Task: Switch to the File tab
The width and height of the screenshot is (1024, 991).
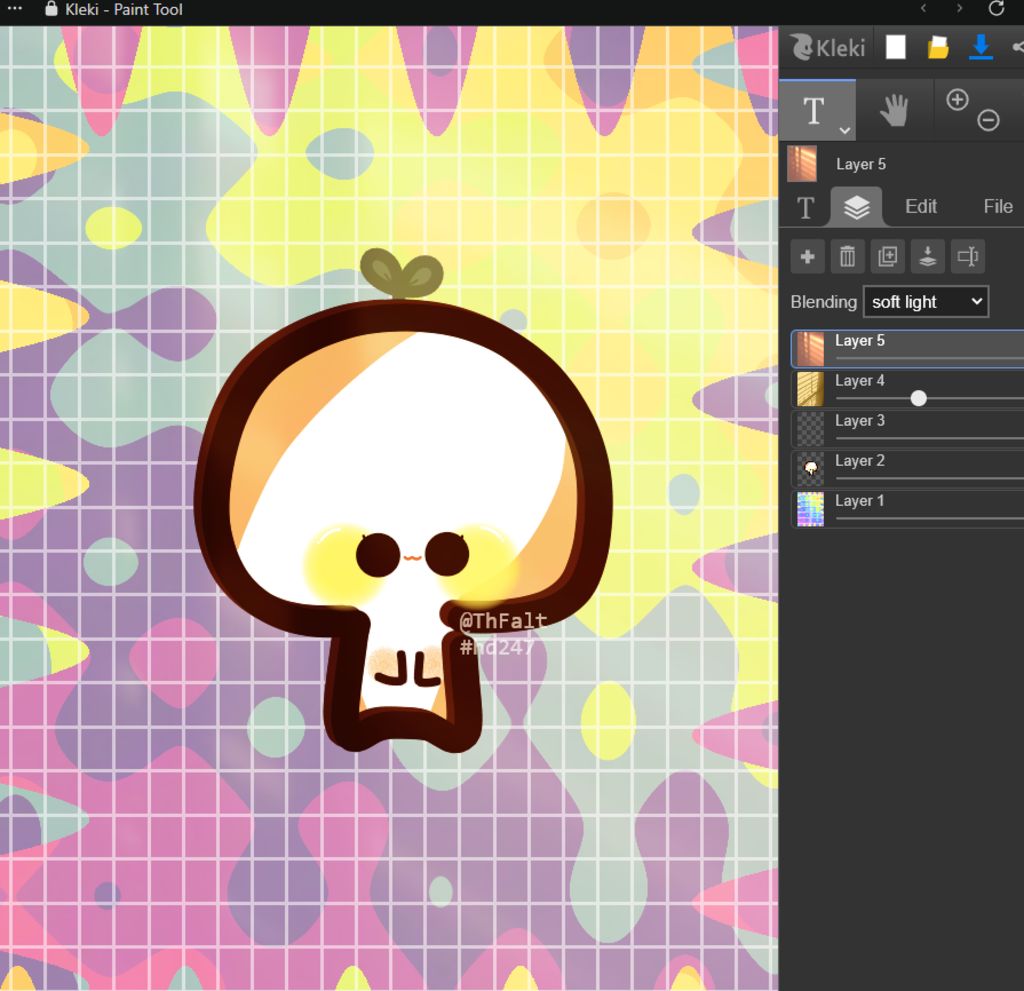Action: [997, 207]
